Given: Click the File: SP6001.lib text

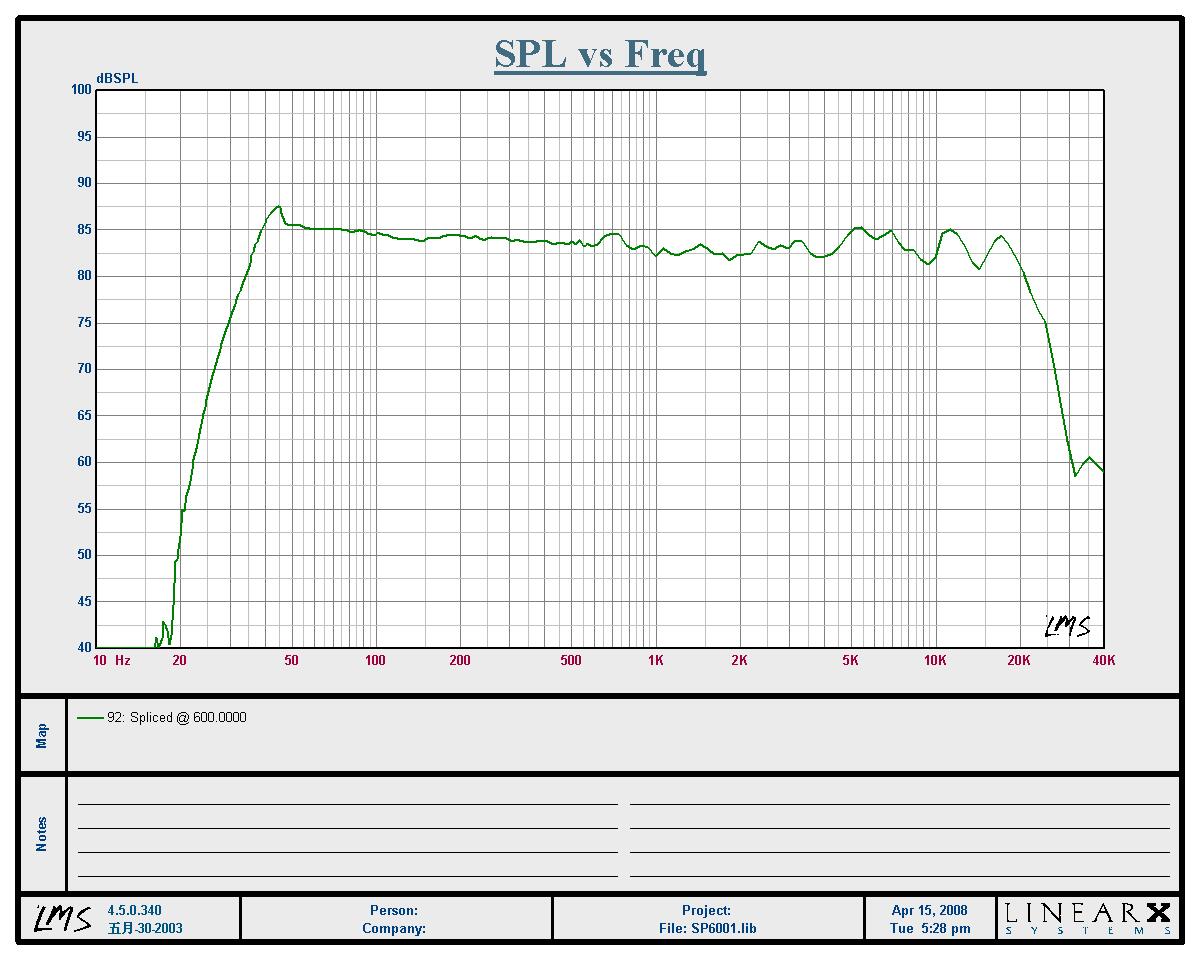Looking at the screenshot, I should [708, 929].
